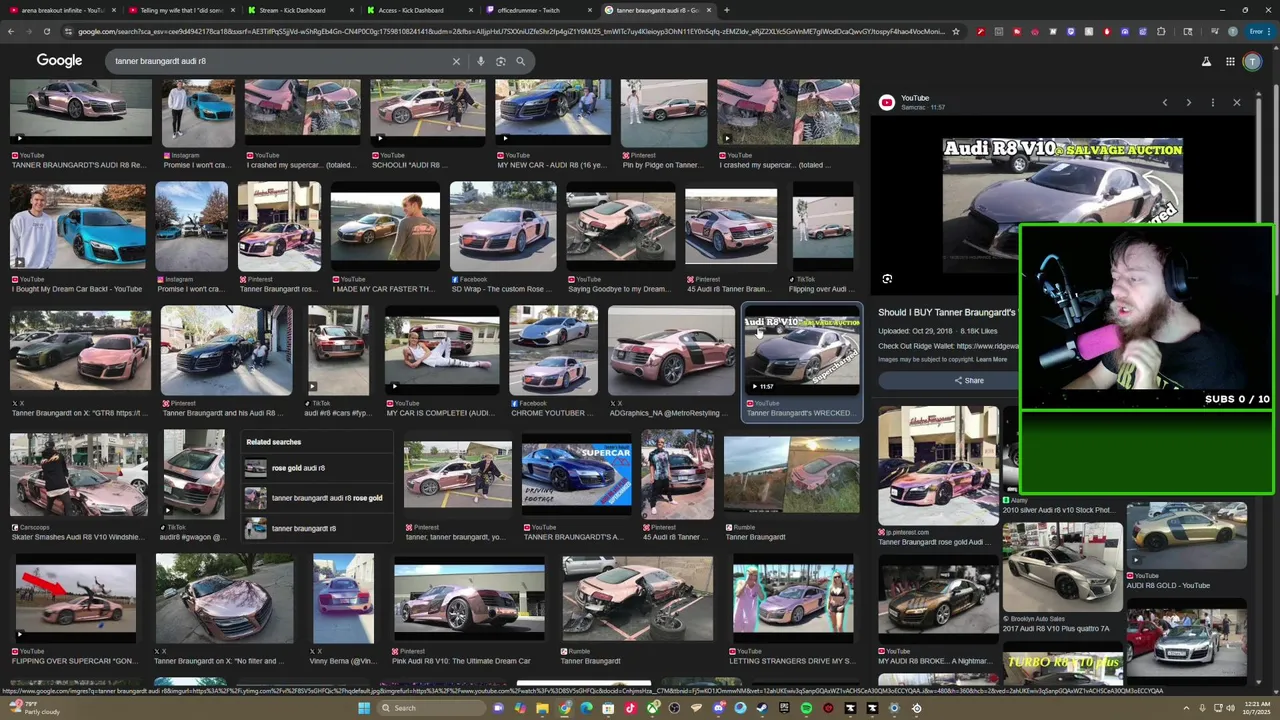Click the Google logo
Screen dimensions: 1280x720
pyautogui.click(x=59, y=61)
